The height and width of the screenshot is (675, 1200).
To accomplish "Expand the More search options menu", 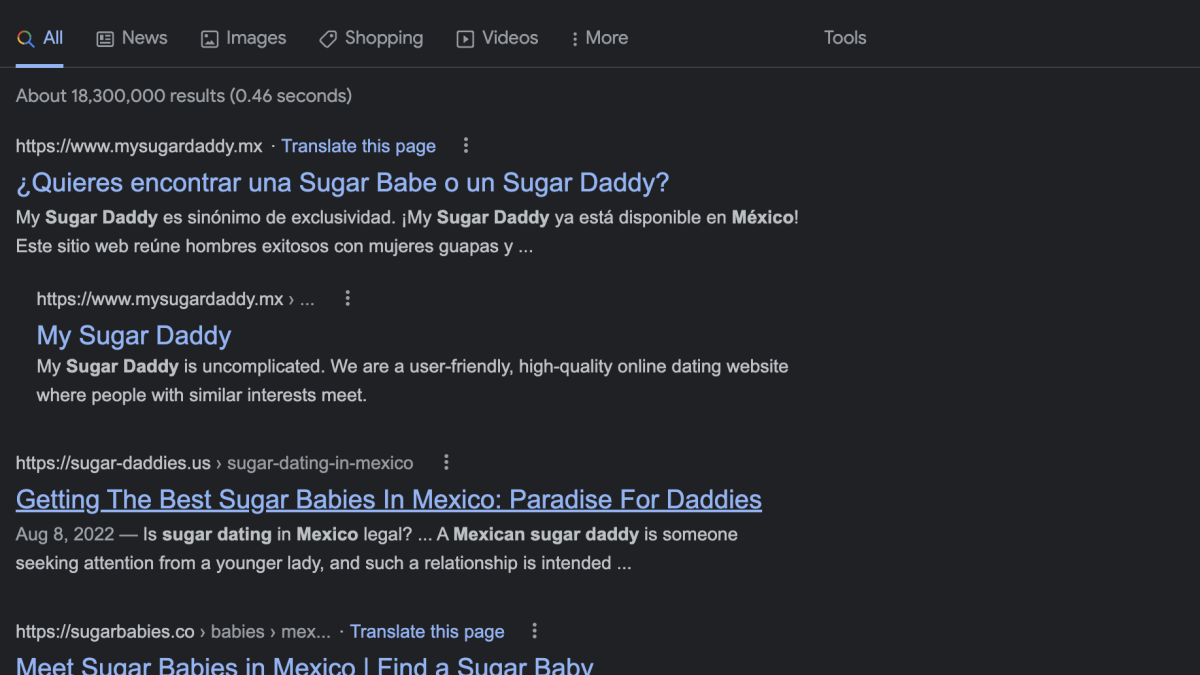I will [x=599, y=38].
